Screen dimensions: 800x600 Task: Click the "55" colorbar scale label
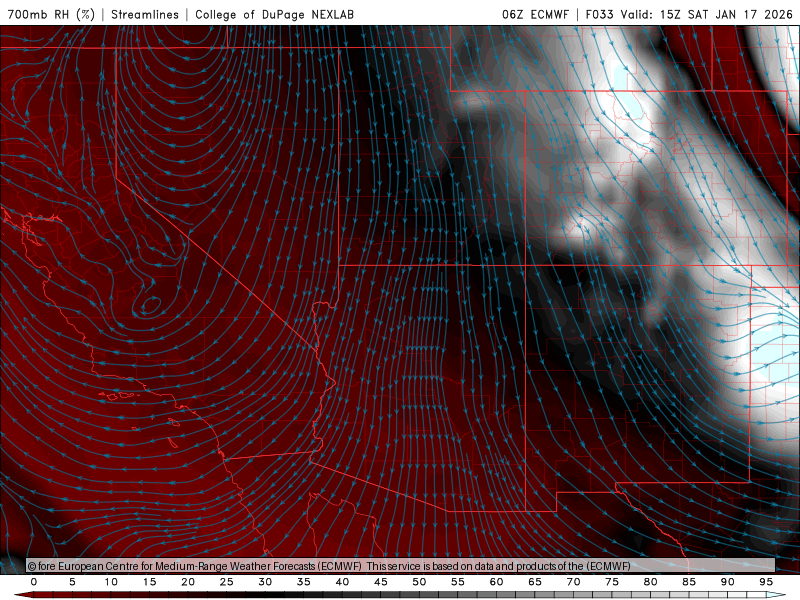tap(458, 582)
